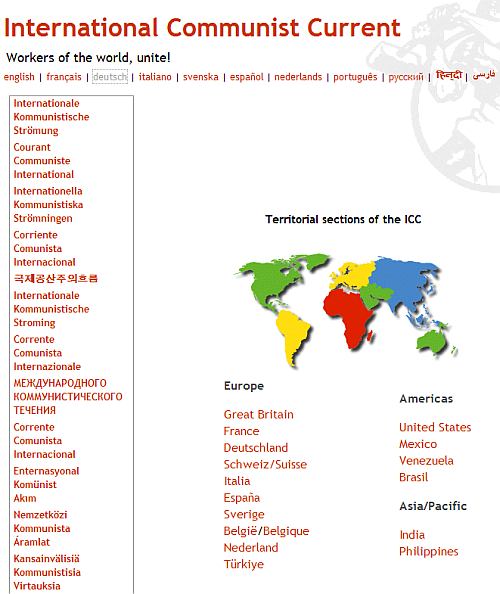Open Courant Communiste International sidebar link
500x594 pixels.
click(44, 161)
